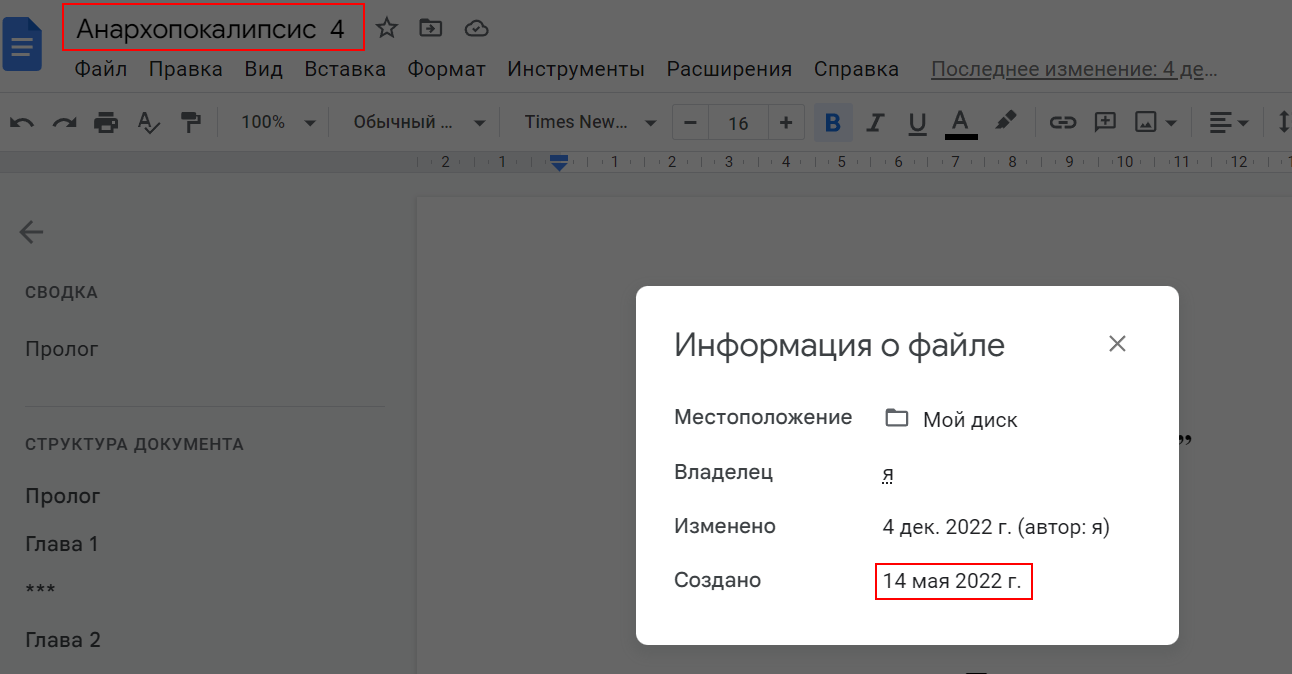Click the undo arrow icon

pos(22,123)
